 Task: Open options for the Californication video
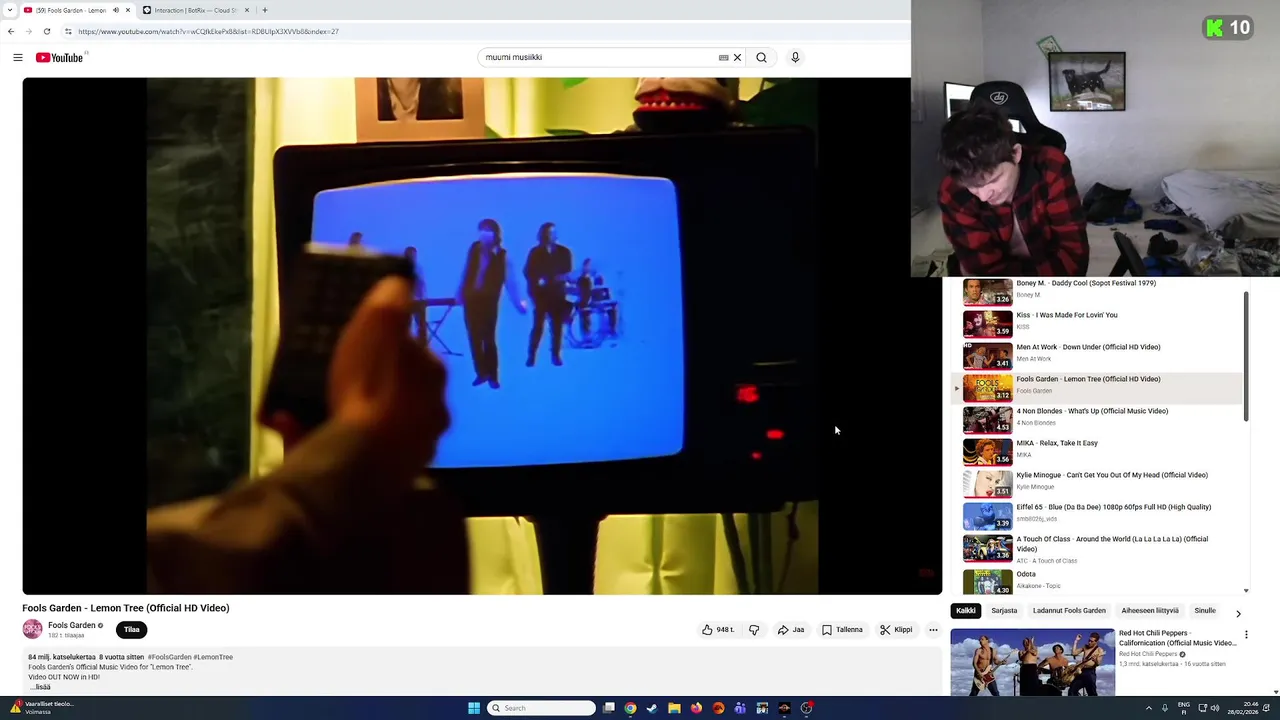click(1246, 635)
